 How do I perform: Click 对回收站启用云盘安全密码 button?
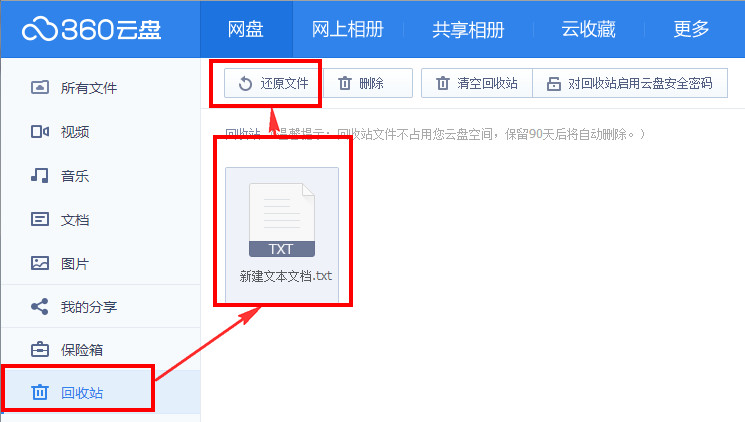629,83
